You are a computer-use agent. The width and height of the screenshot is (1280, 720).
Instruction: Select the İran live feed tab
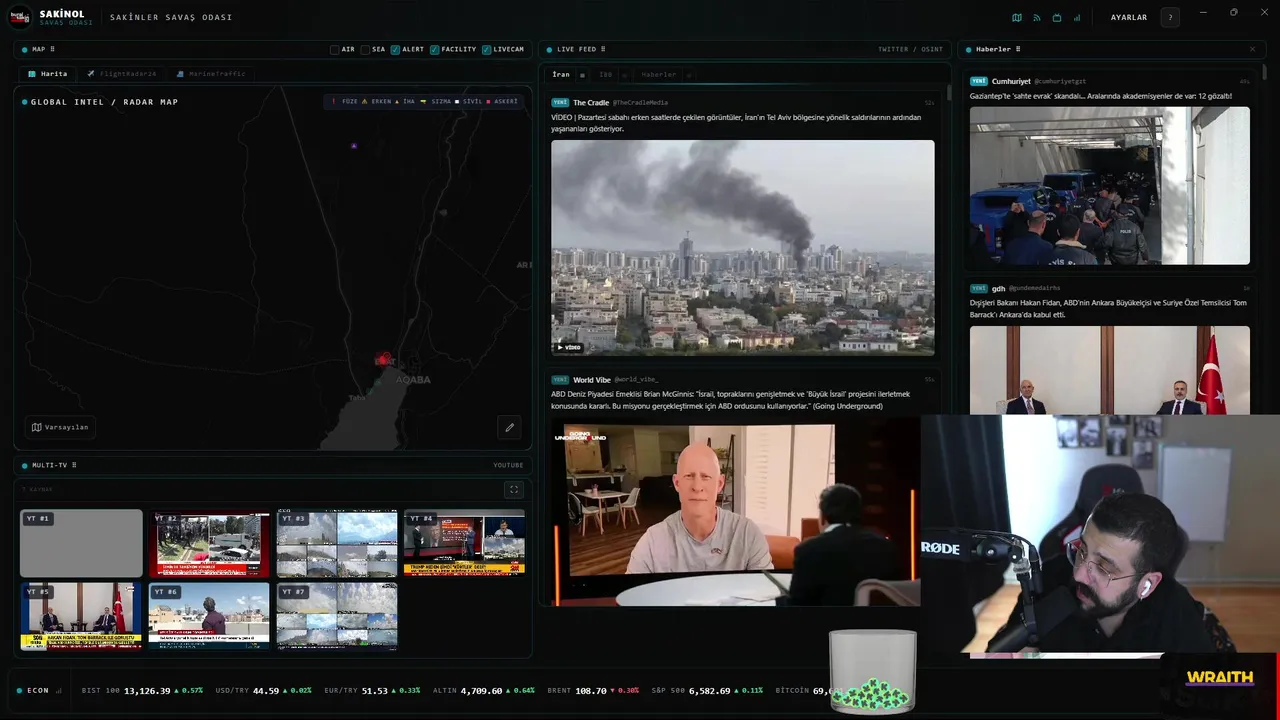click(x=561, y=74)
